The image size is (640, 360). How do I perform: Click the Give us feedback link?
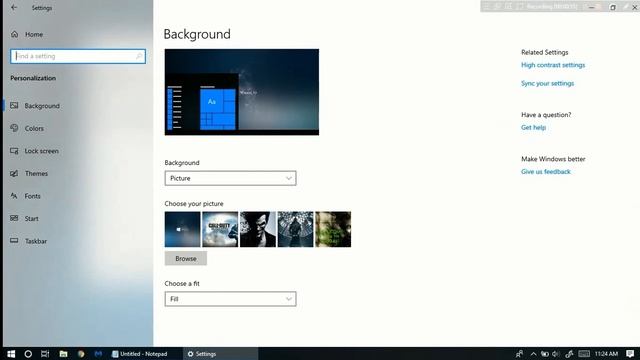[546, 171]
